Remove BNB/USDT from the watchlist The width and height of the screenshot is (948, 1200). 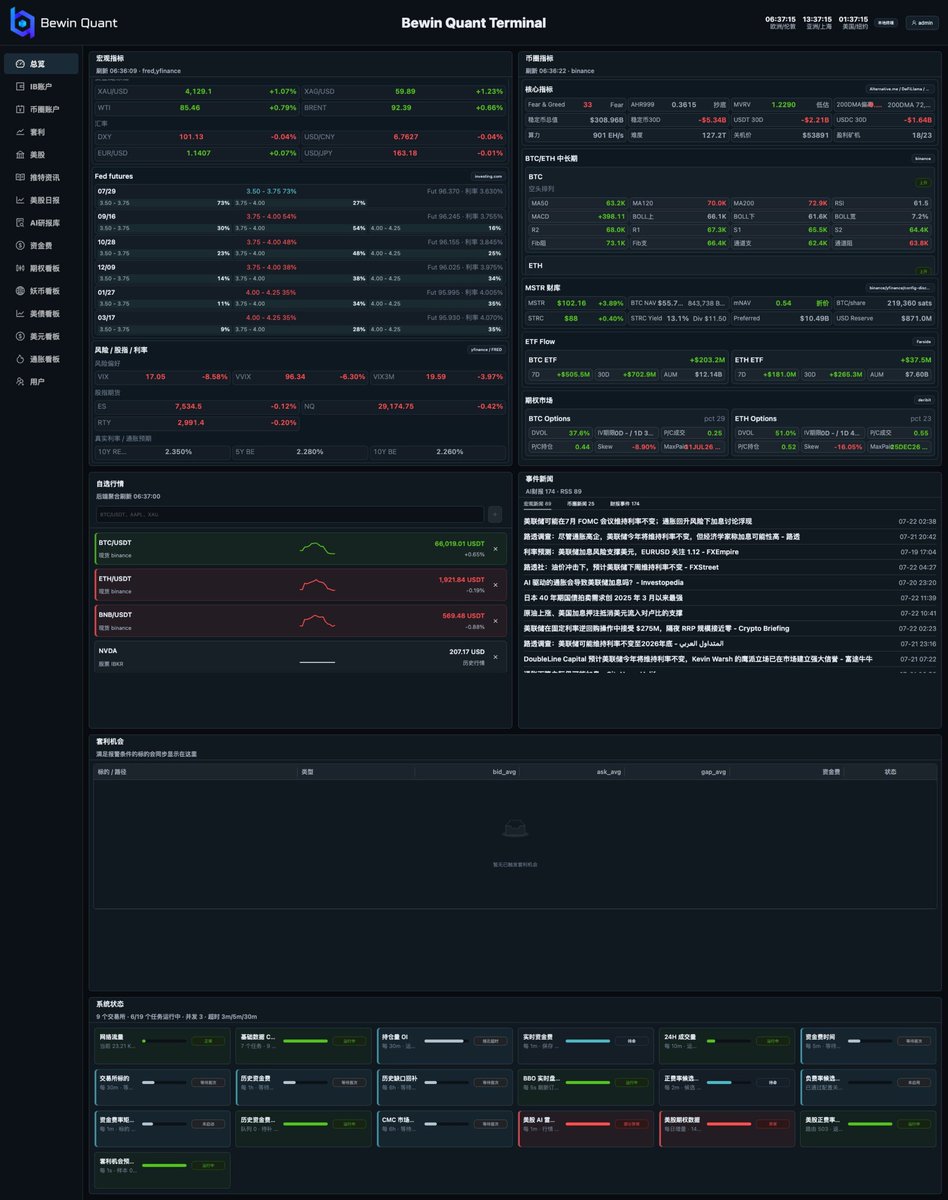[x=495, y=621]
